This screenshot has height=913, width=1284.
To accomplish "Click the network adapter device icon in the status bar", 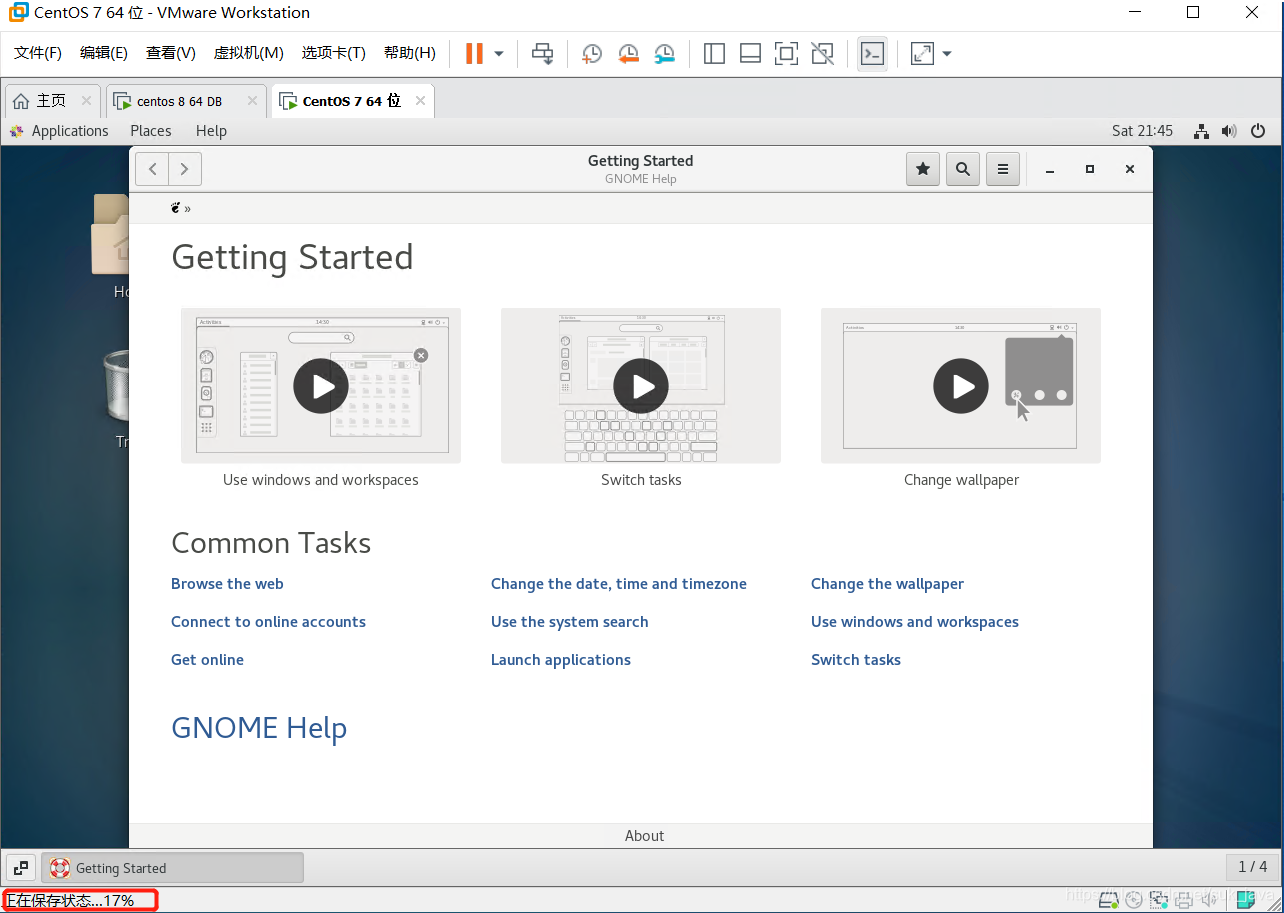I will (x=1160, y=901).
